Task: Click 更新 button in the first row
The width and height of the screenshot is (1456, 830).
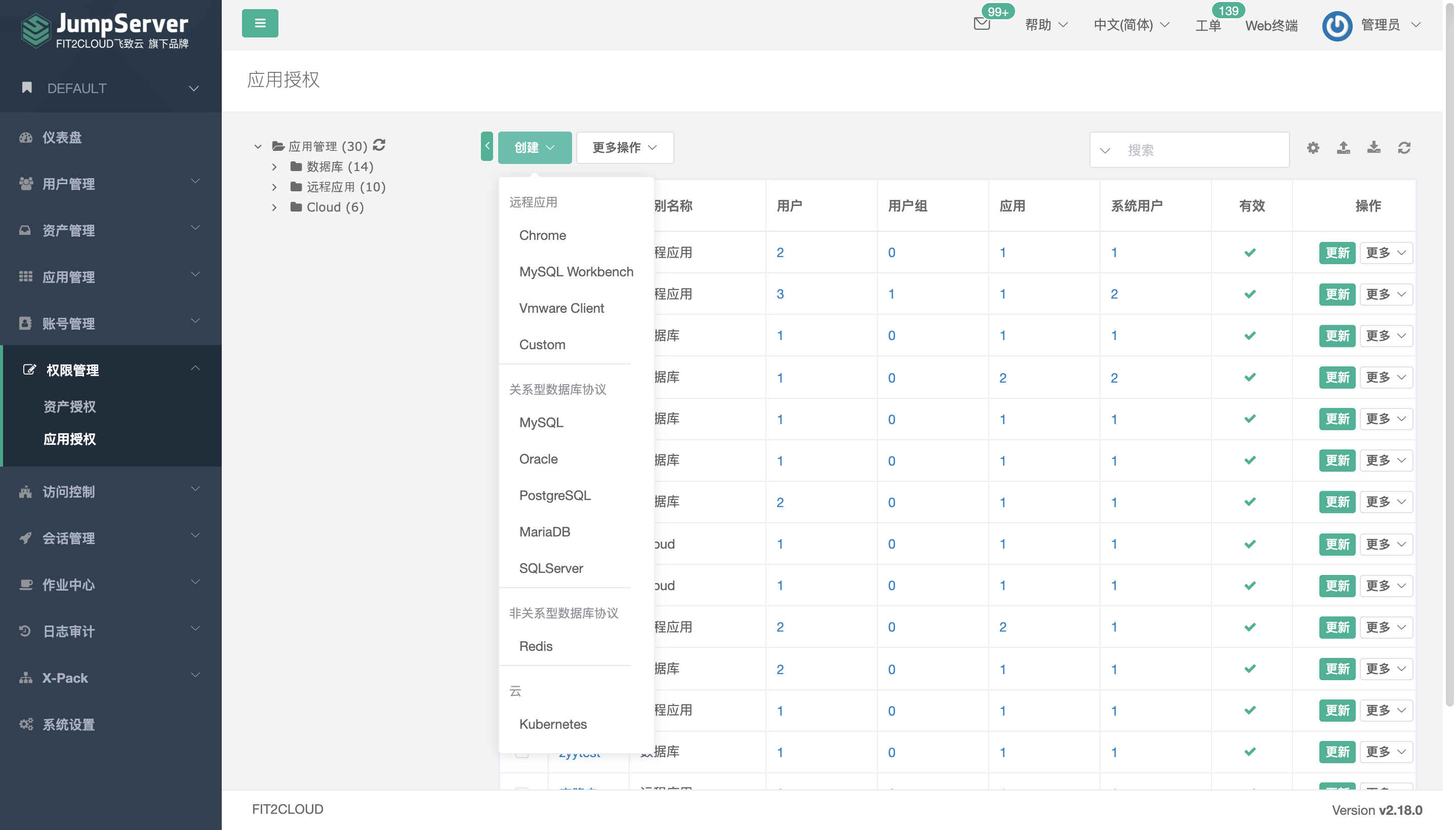Action: coord(1337,253)
